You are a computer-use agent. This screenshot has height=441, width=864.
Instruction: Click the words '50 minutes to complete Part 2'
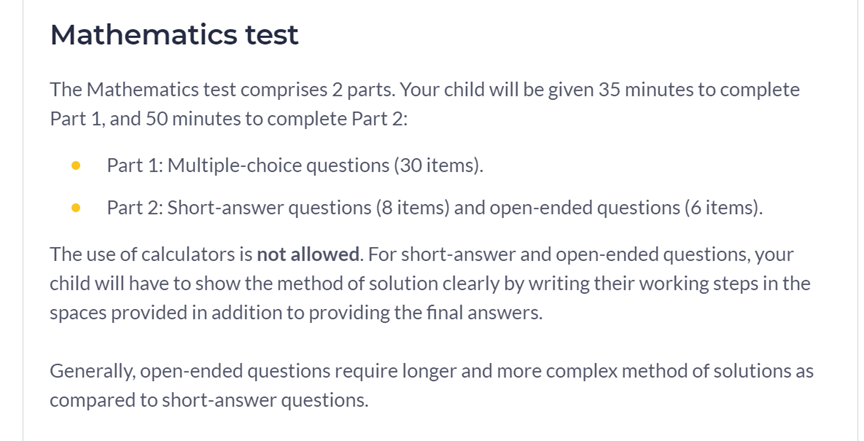coord(276,119)
